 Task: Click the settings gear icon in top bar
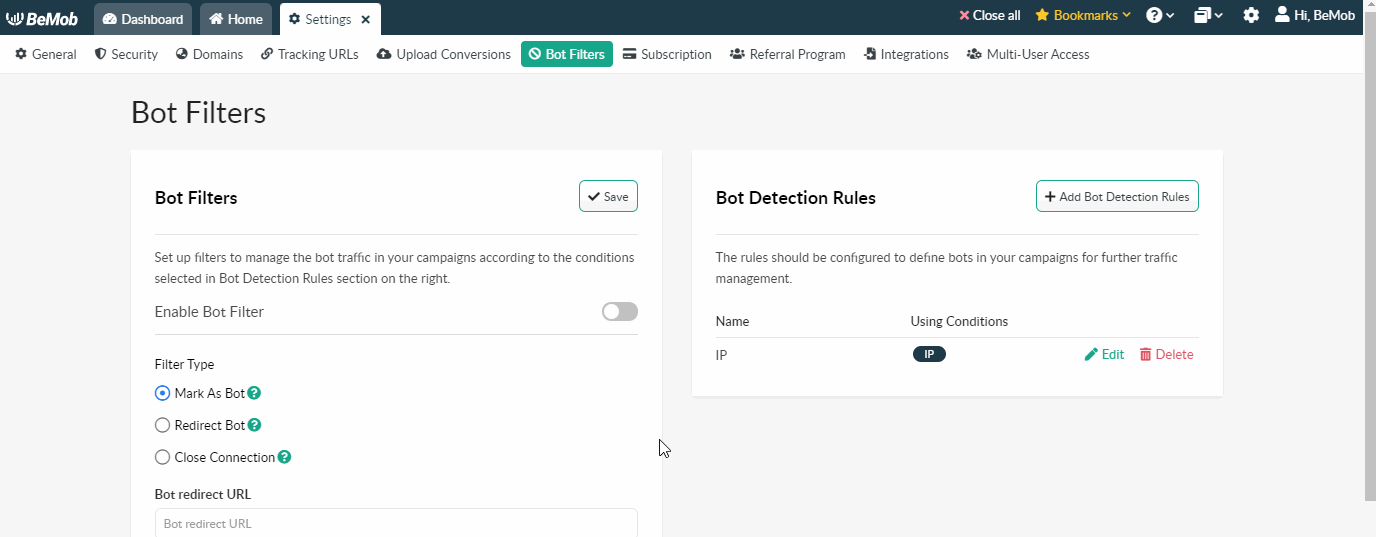coord(1251,16)
